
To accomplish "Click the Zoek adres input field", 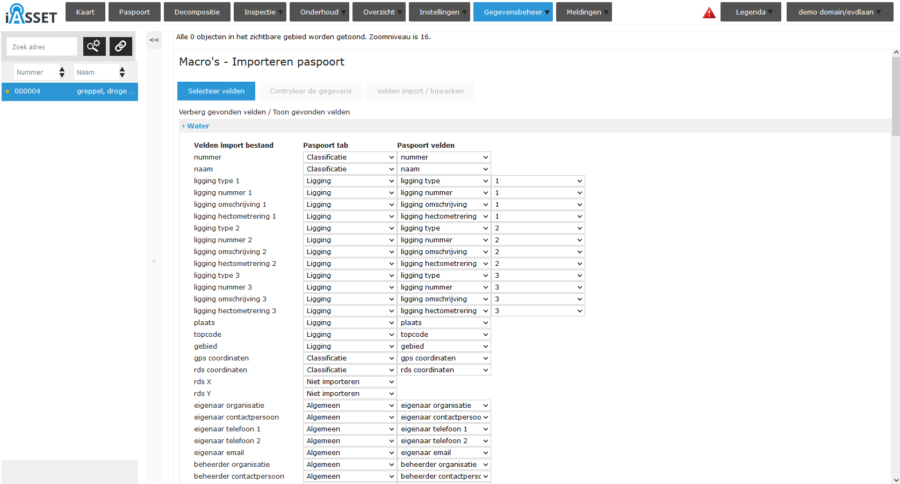I will tap(42, 47).
